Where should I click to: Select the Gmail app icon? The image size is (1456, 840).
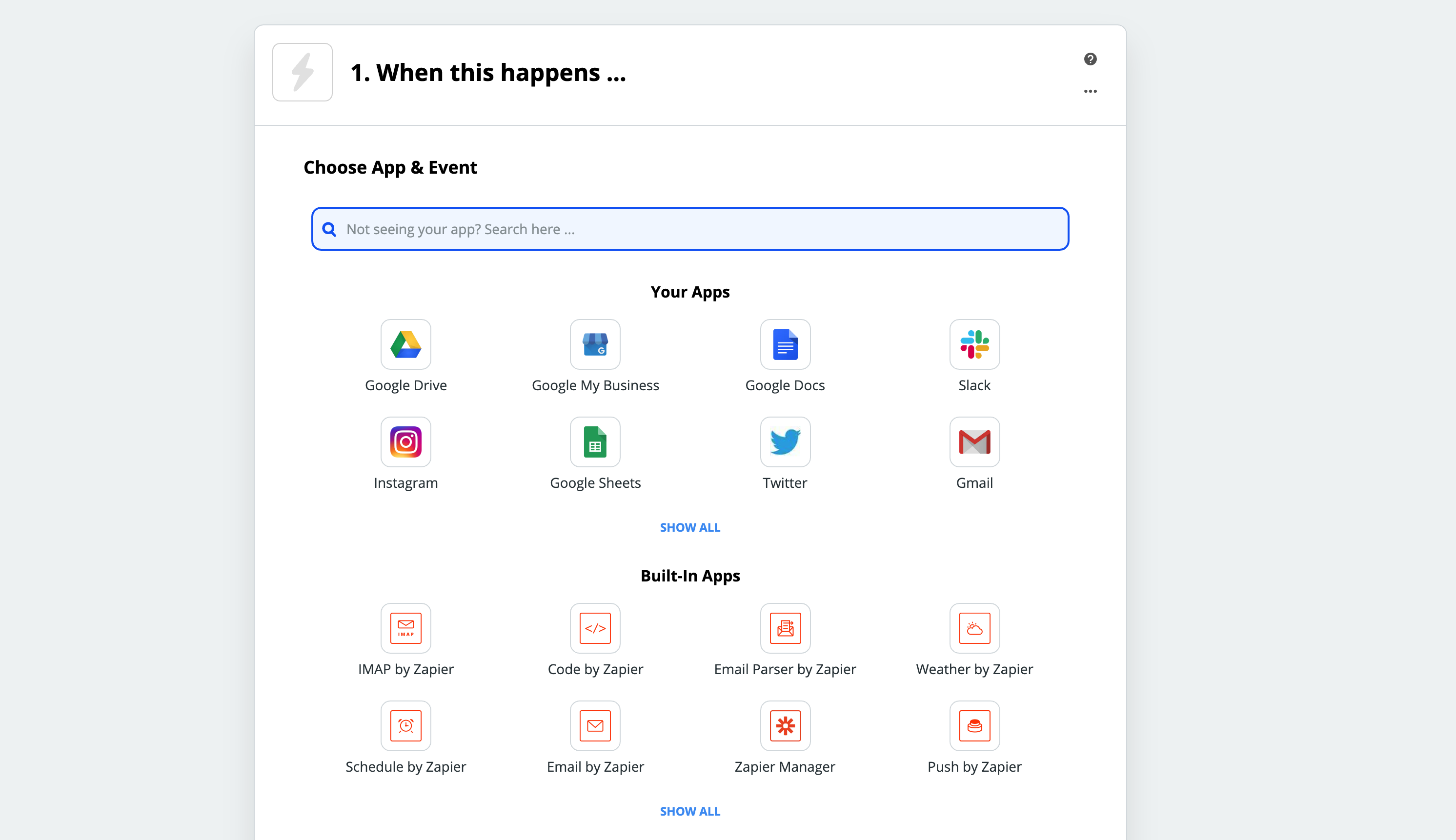click(x=974, y=442)
